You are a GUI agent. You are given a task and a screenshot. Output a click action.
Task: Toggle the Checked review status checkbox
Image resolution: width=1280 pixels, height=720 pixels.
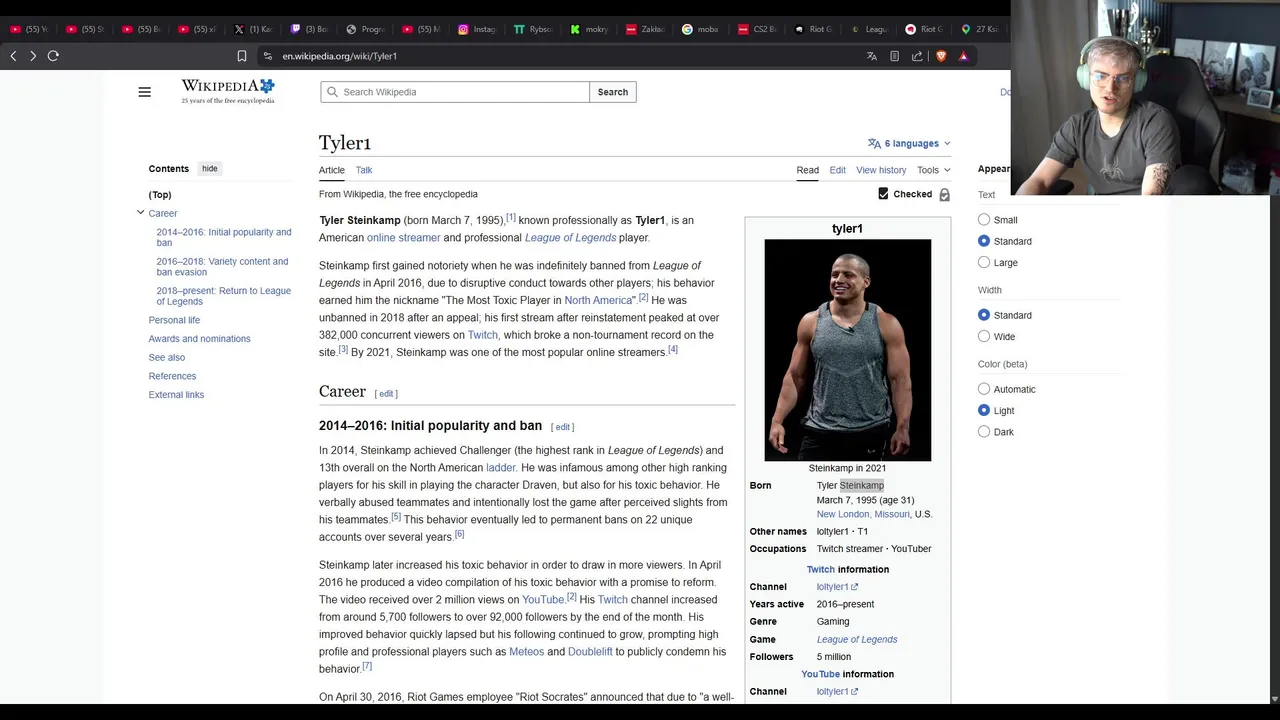(x=883, y=194)
